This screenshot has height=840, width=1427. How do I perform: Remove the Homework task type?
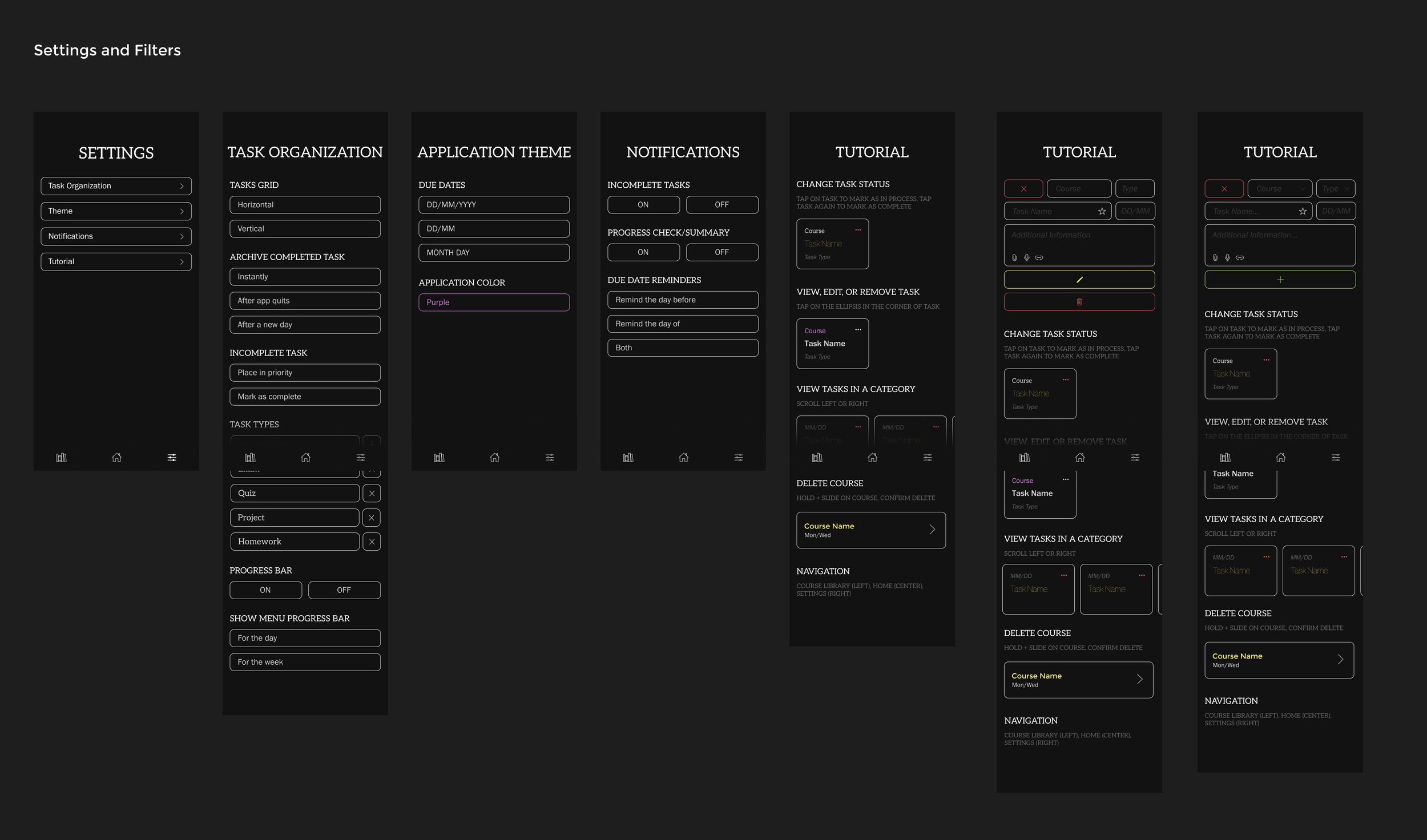pos(372,542)
